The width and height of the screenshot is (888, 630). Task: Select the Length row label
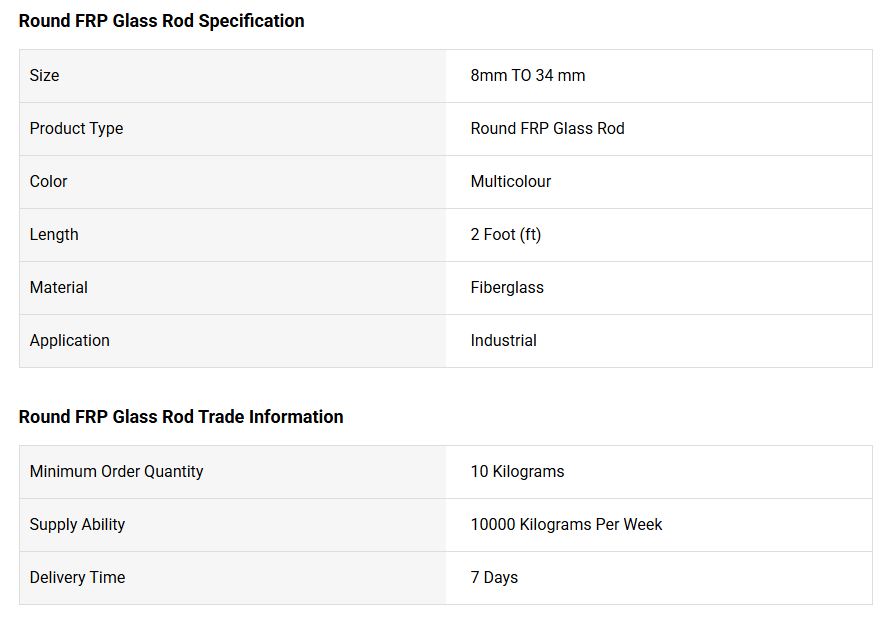[x=54, y=235]
